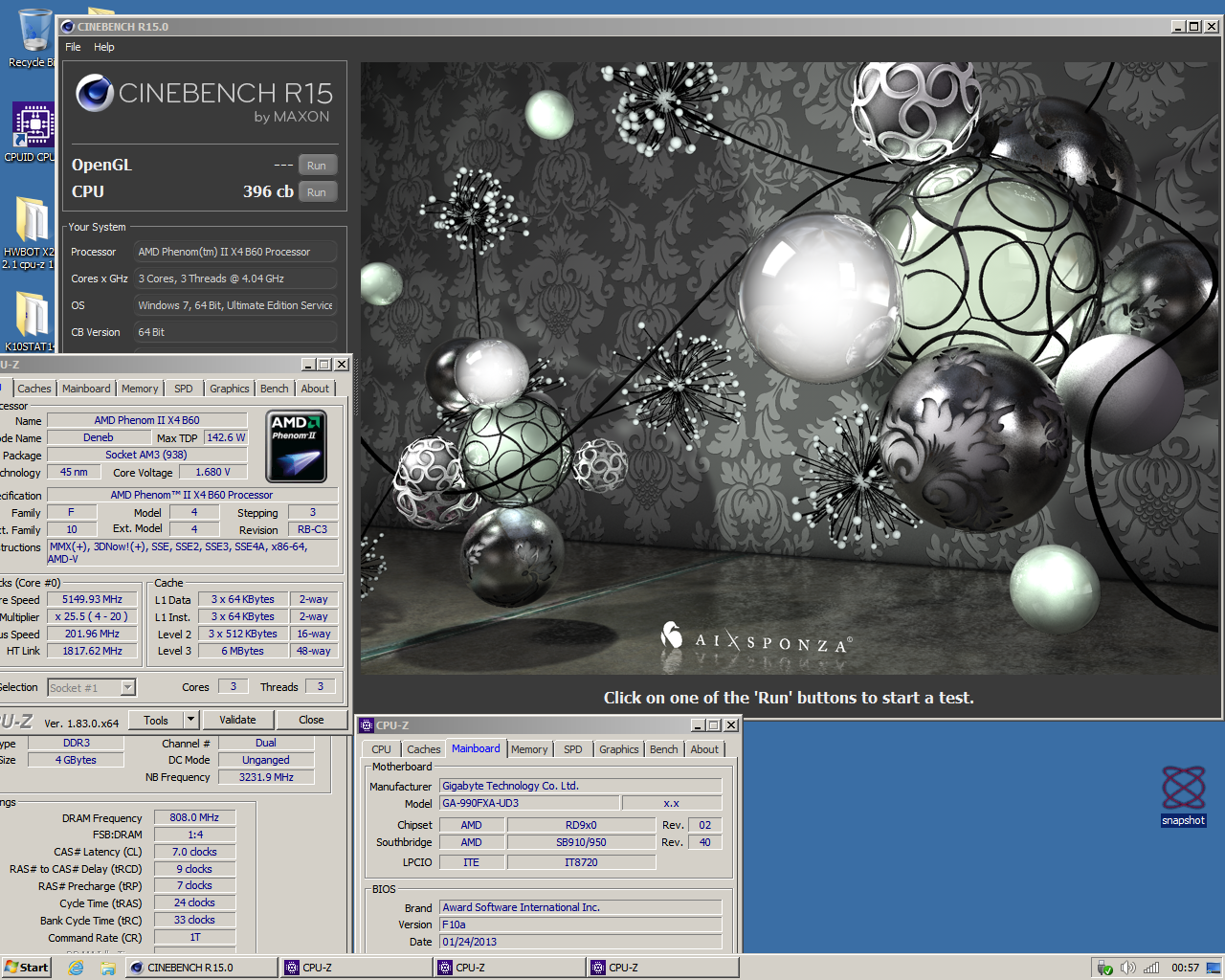Select CPU tab in Mainboard CPU-Z window
Image resolution: width=1225 pixels, height=980 pixels.
click(381, 749)
